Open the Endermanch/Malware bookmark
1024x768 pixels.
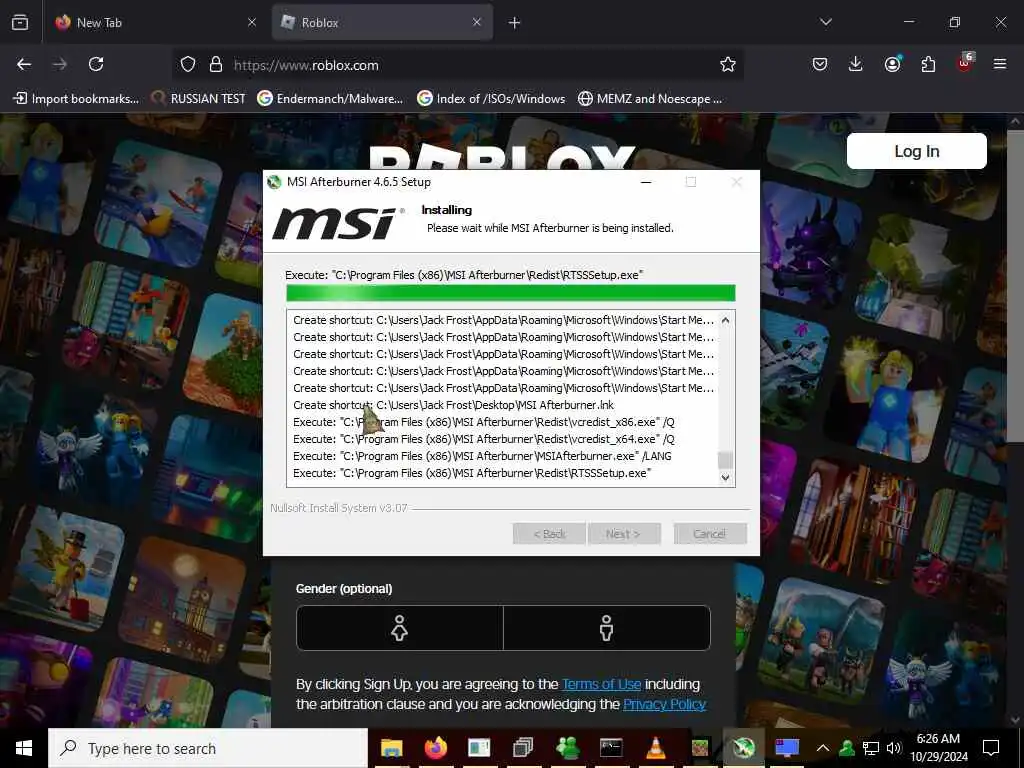(330, 99)
